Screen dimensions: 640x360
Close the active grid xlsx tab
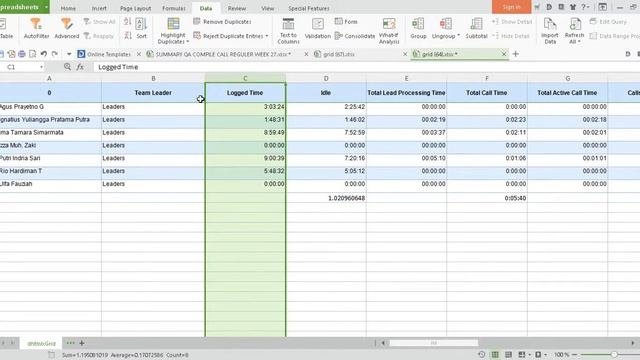click(504, 54)
